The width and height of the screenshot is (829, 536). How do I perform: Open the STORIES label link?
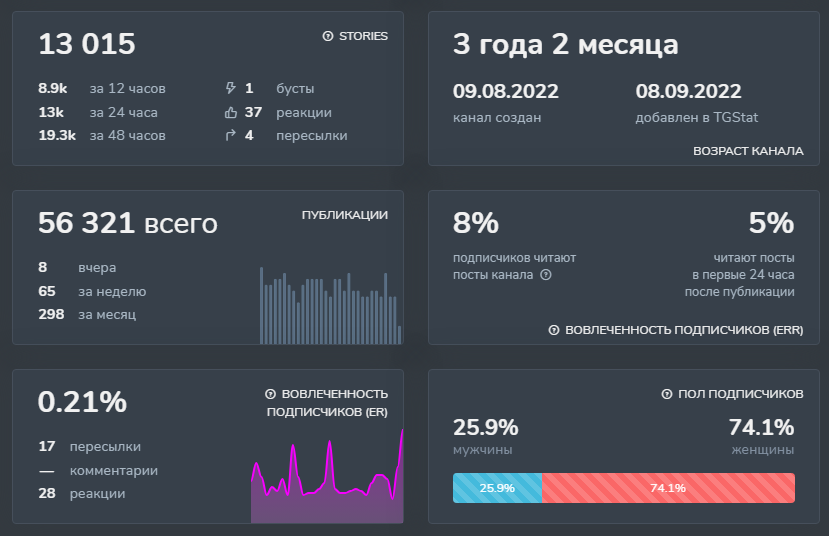(363, 36)
